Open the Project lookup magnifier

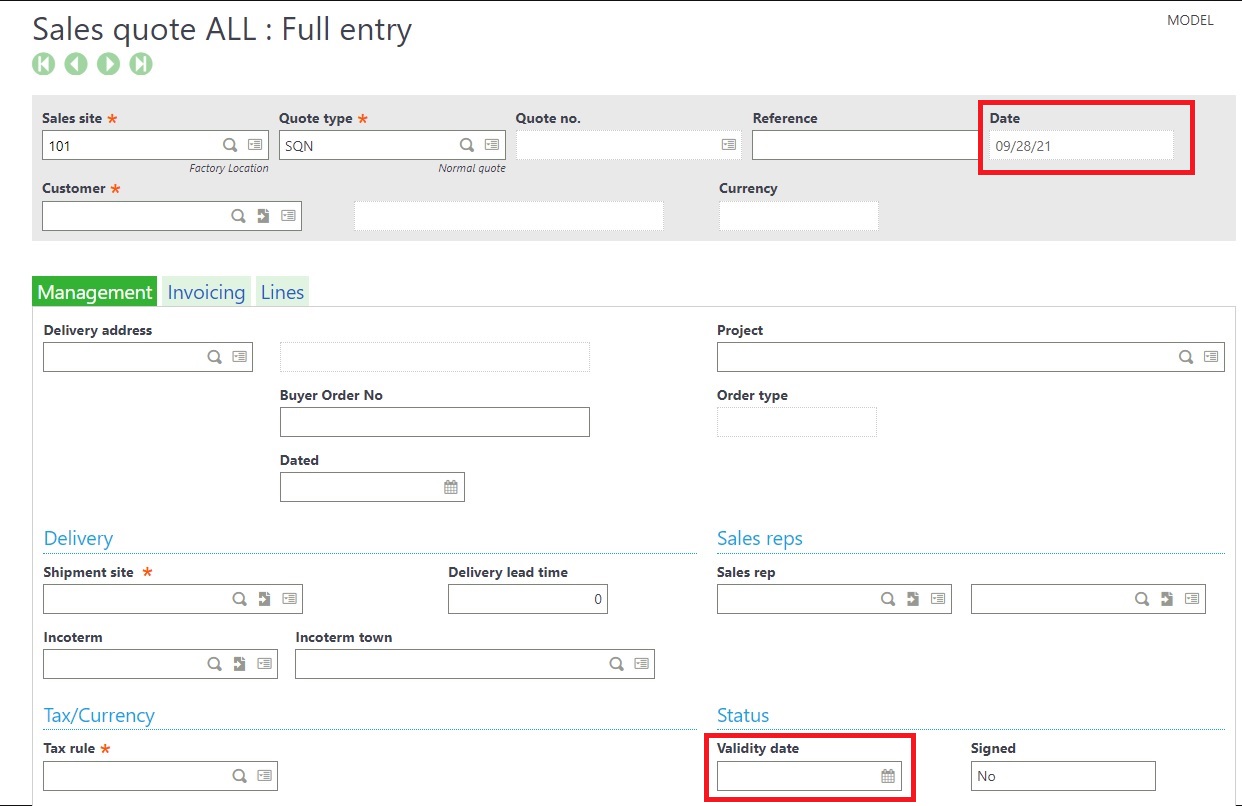click(x=1185, y=356)
